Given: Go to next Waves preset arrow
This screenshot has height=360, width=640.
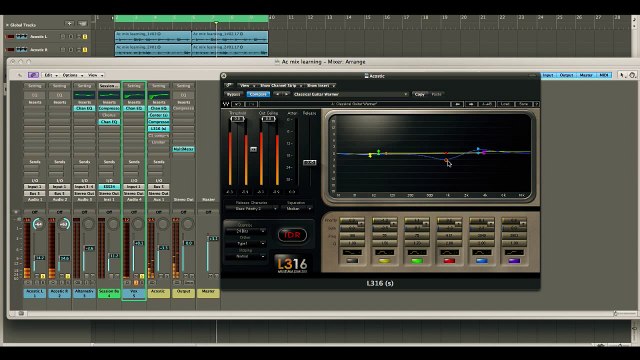Looking at the screenshot, I should 471,104.
